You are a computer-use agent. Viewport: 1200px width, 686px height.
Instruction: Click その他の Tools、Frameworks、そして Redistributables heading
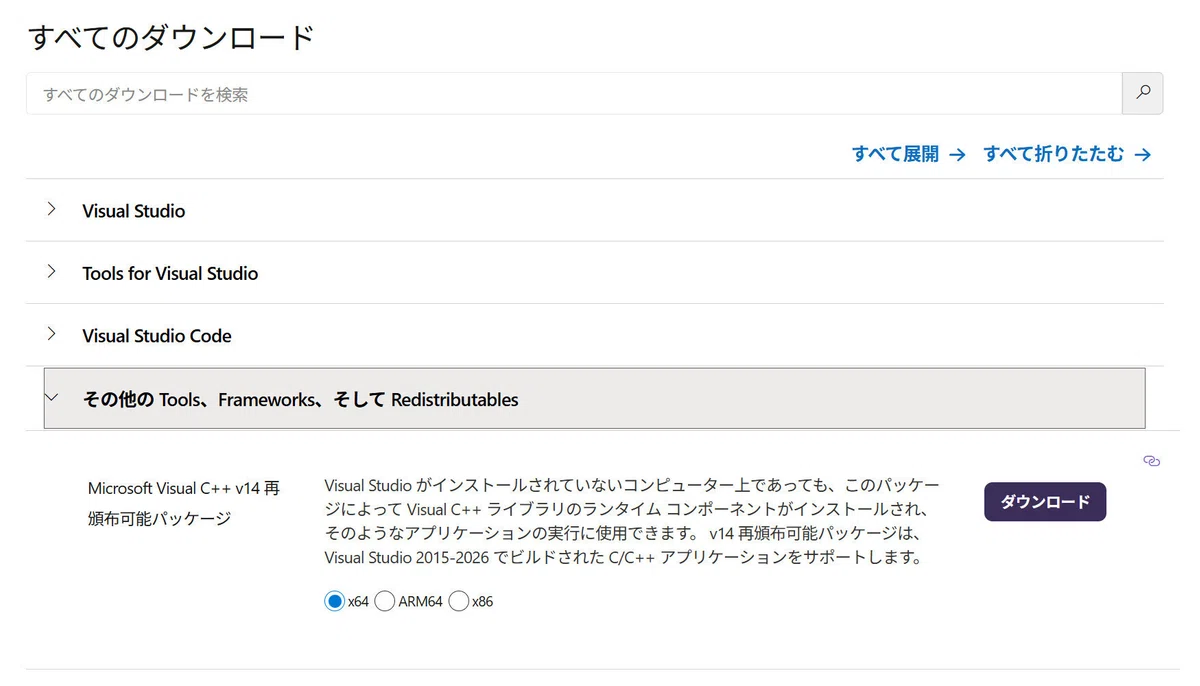(x=300, y=399)
